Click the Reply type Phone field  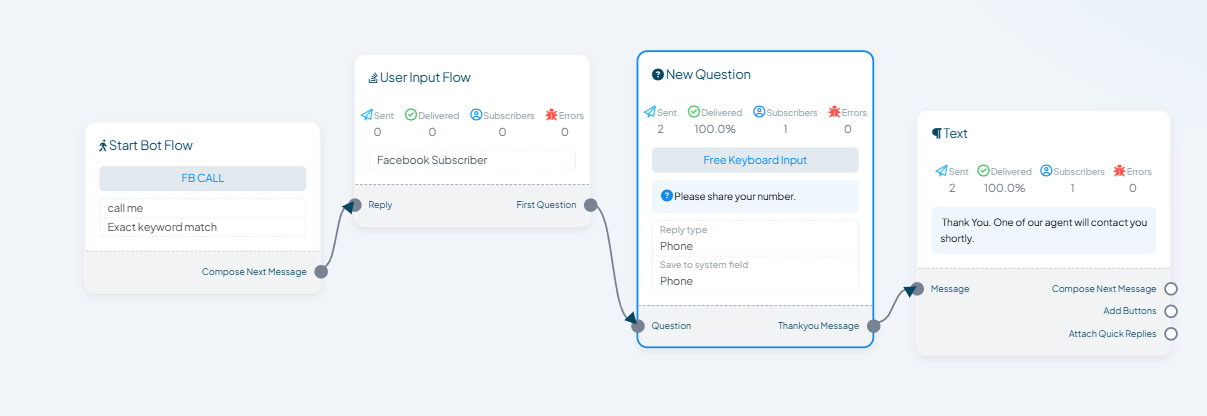tap(755, 238)
